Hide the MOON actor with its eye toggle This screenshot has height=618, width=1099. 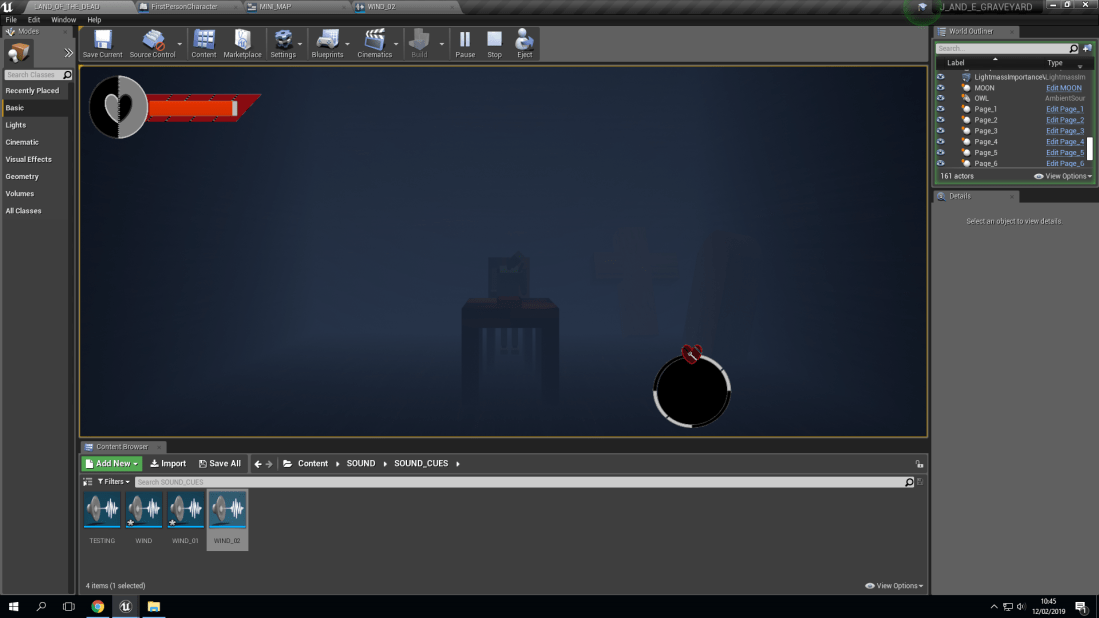939,88
